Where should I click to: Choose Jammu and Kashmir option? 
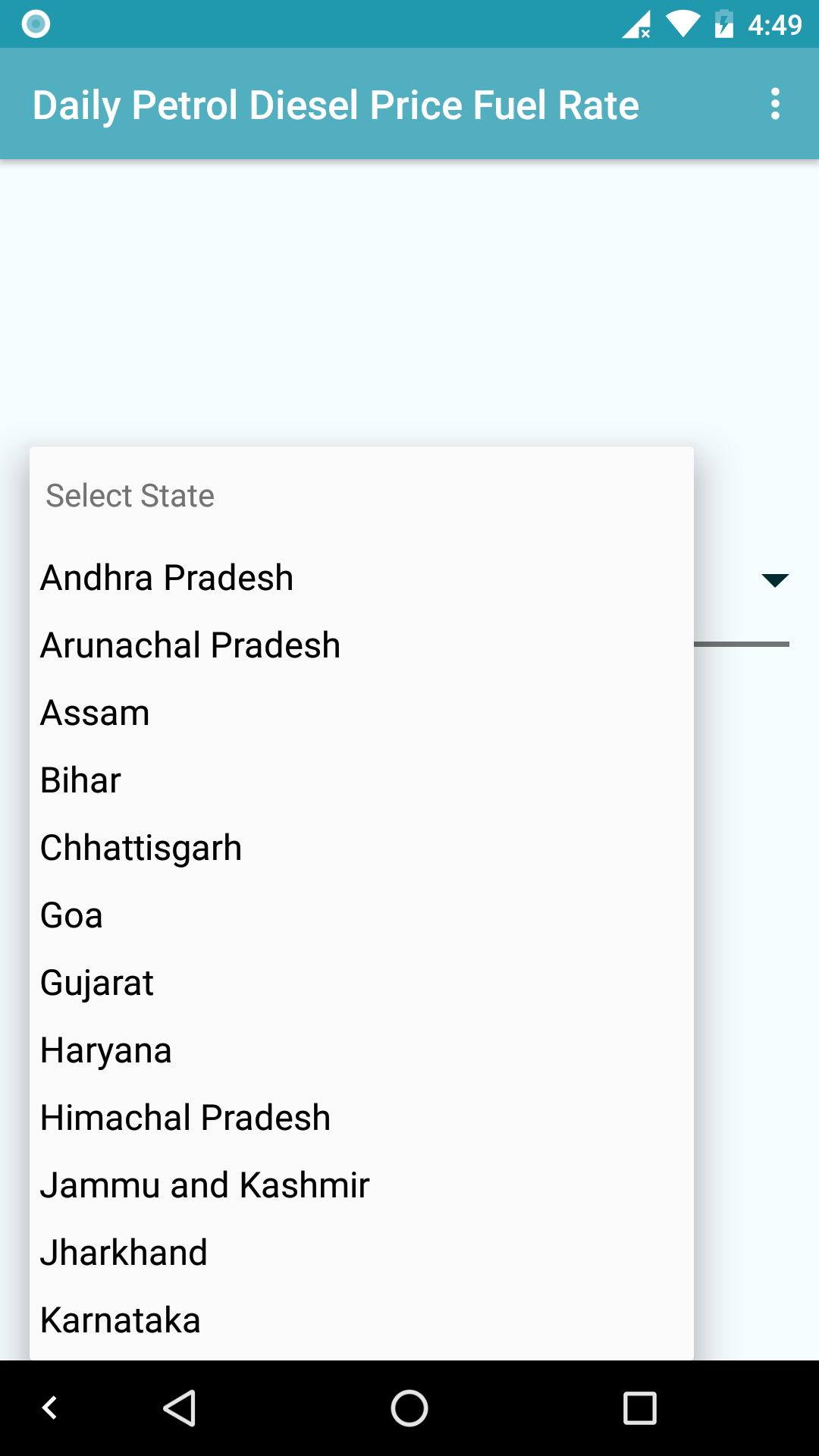coord(205,1185)
